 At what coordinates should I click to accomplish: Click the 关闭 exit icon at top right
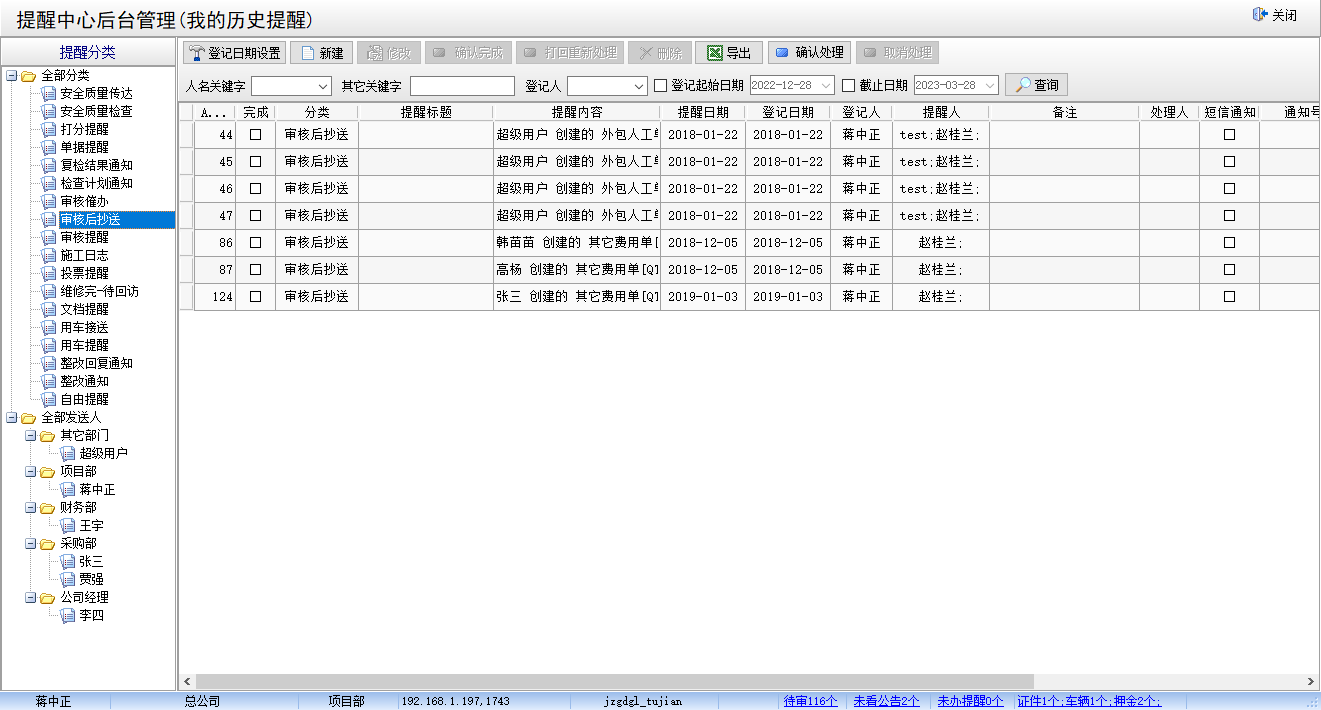(1259, 15)
